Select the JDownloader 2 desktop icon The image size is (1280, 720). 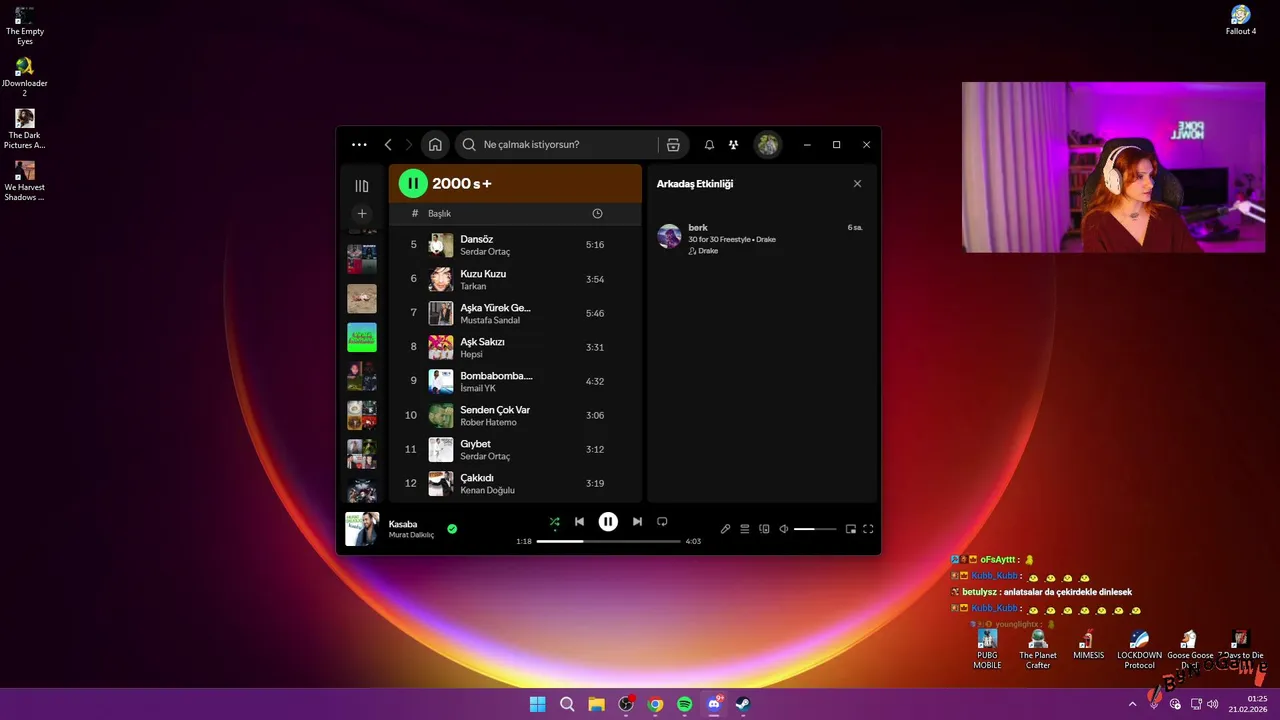tap(25, 77)
